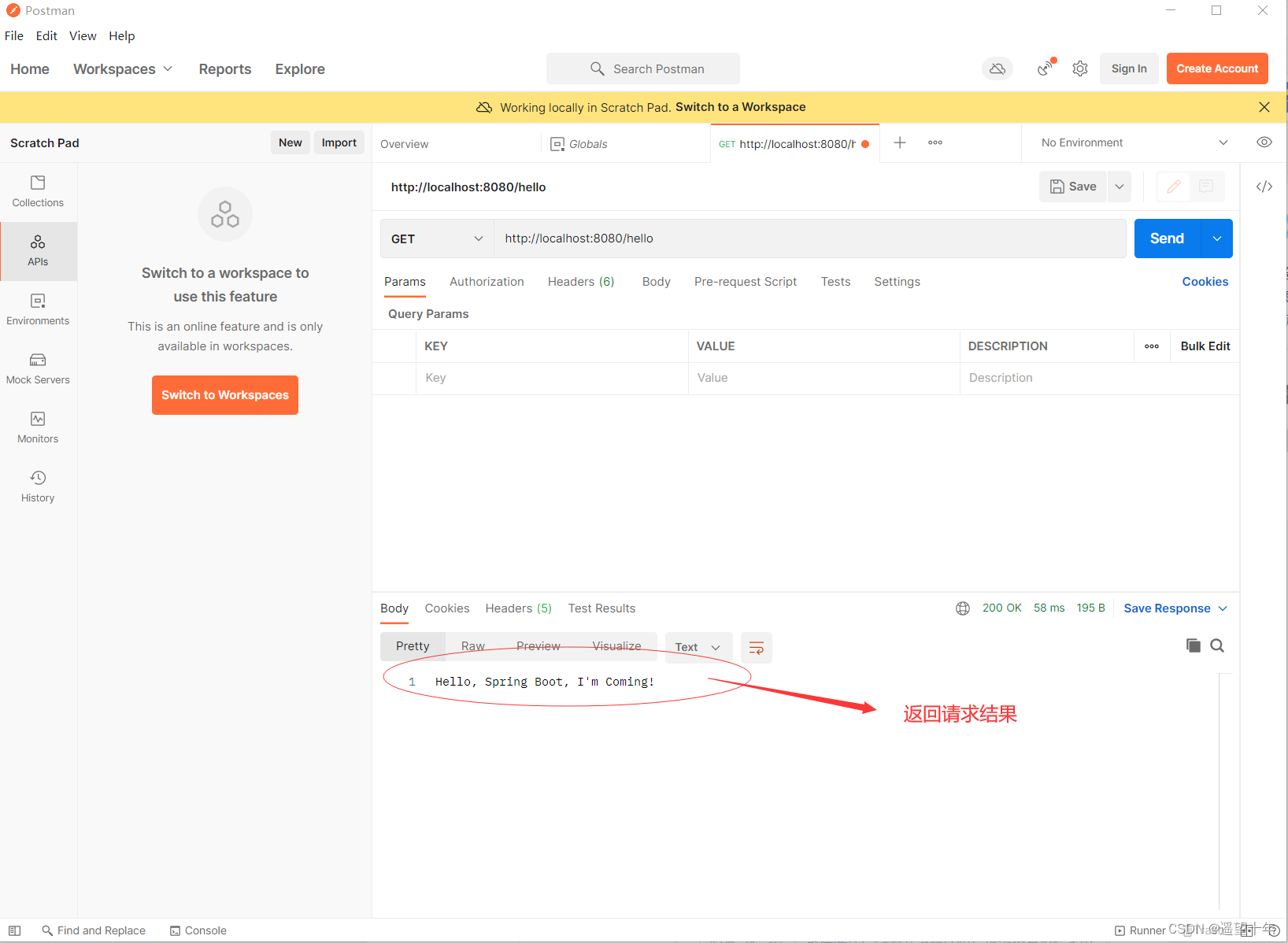Open Collections in the sidebar

[x=38, y=192]
